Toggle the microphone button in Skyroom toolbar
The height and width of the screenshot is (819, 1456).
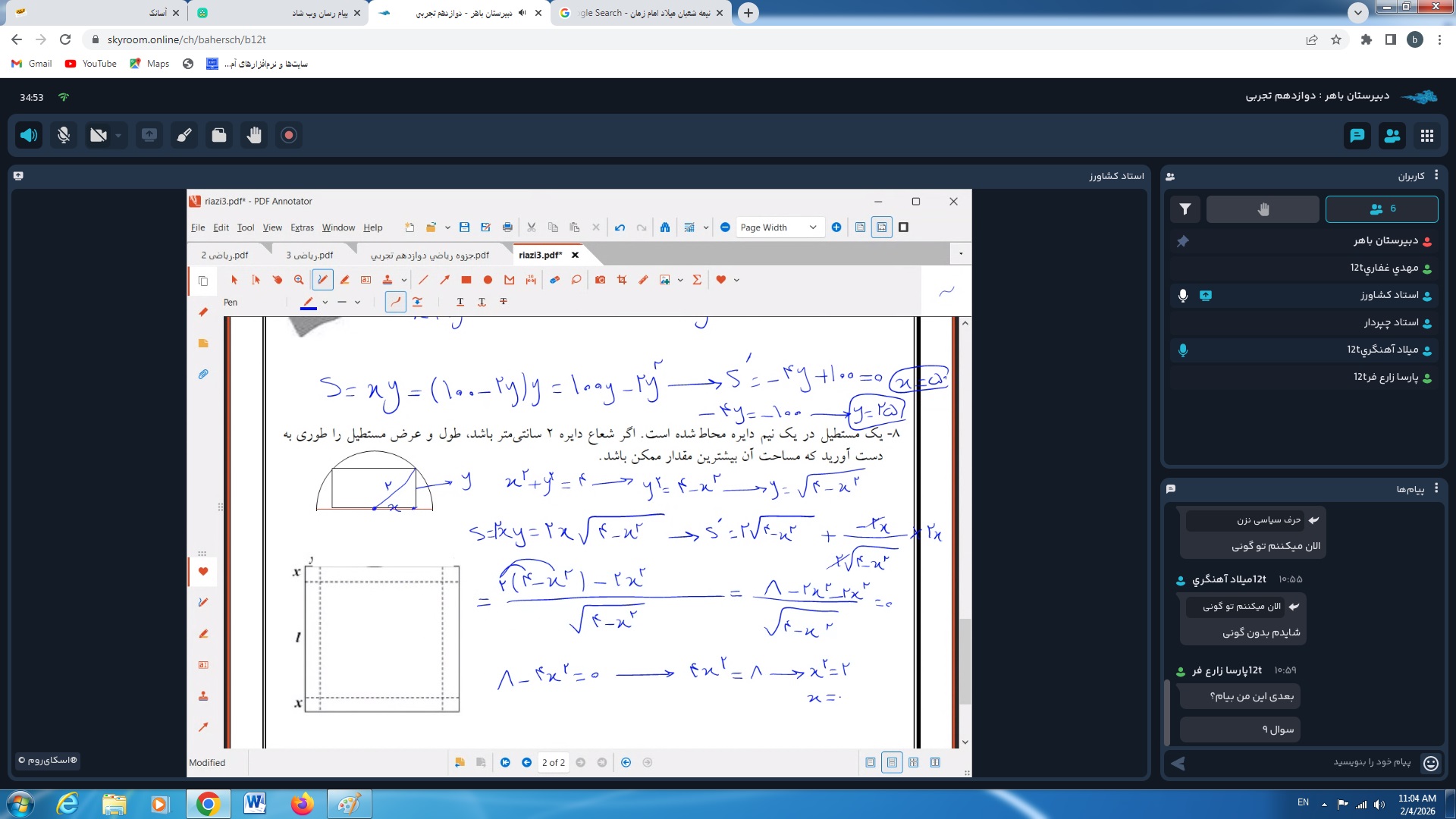(x=64, y=135)
